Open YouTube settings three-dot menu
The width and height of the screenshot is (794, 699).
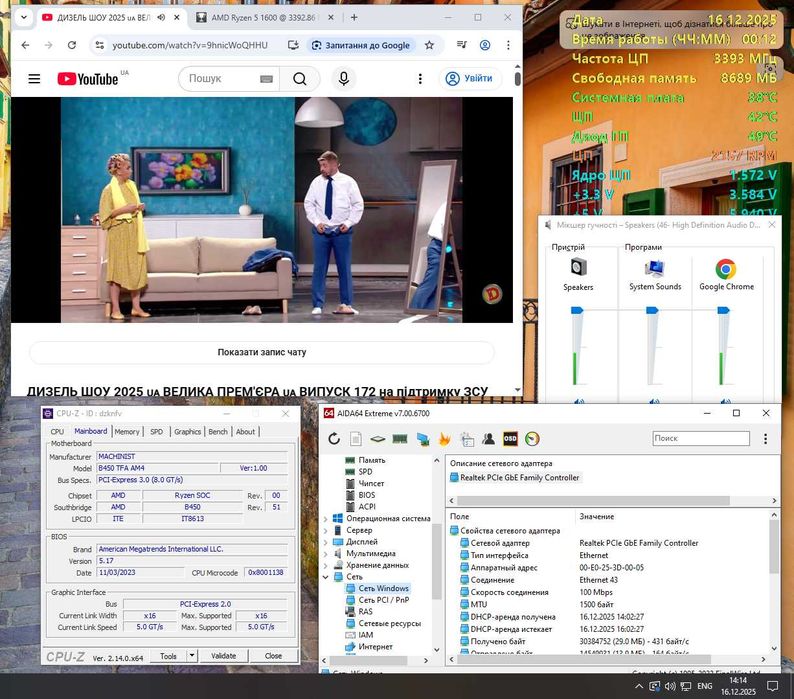click(420, 79)
